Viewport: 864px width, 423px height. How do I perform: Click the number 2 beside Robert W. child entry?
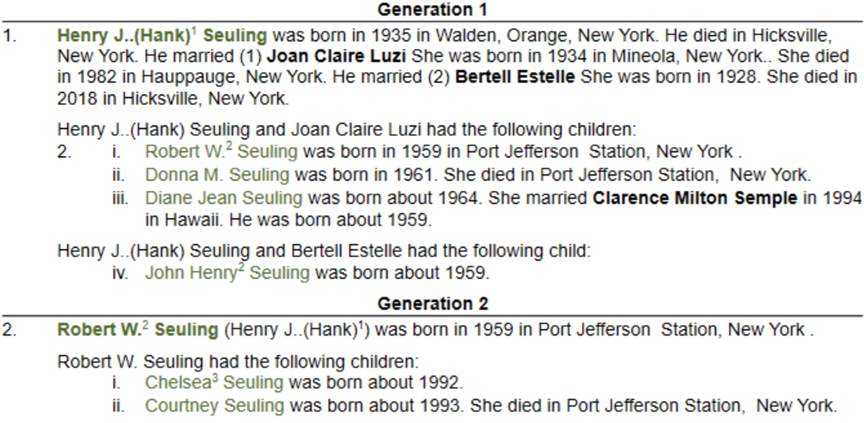64,151
